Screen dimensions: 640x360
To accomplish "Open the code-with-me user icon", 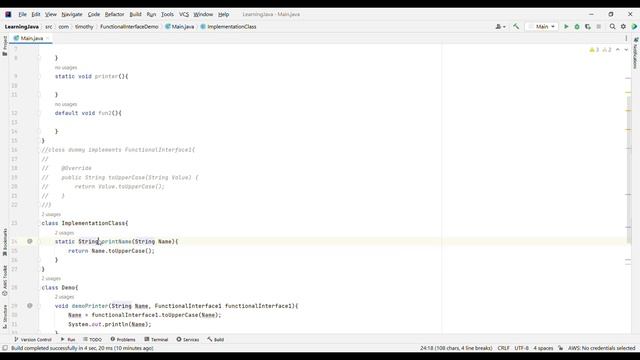I will tap(500, 27).
